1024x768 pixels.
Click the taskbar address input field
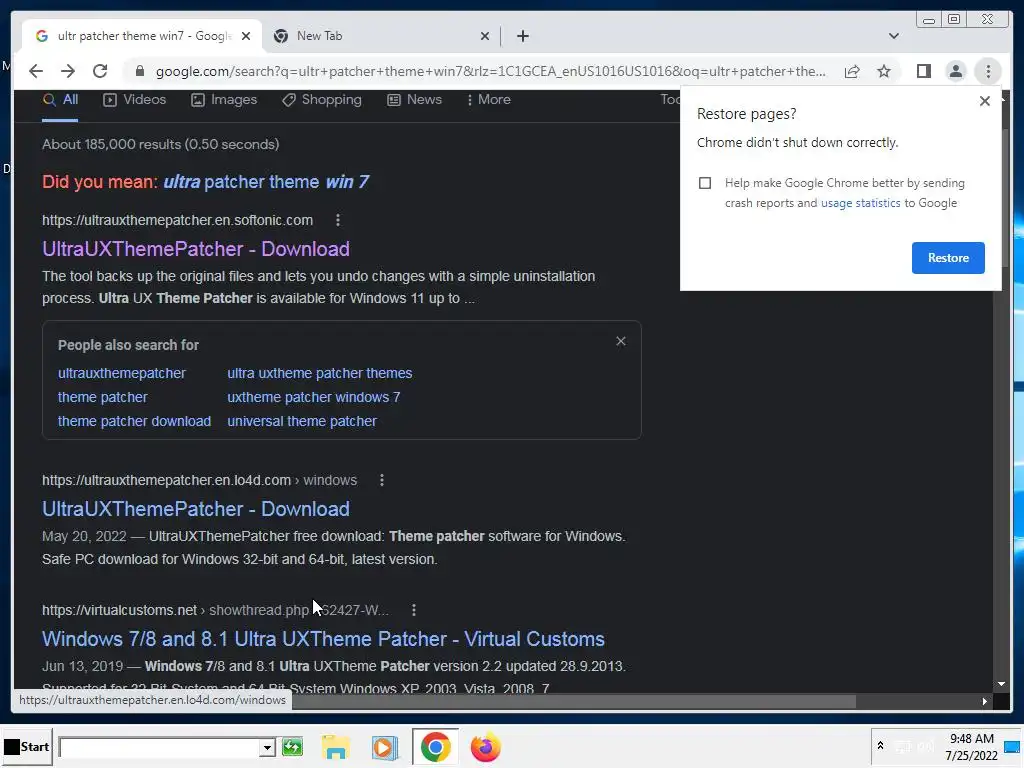[x=159, y=746]
